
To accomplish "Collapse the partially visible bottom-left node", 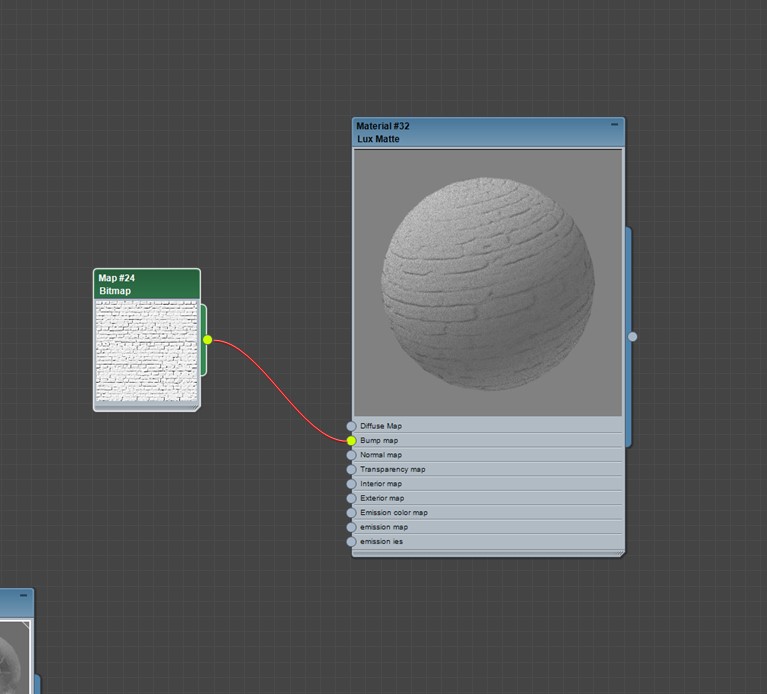I will pos(25,597).
